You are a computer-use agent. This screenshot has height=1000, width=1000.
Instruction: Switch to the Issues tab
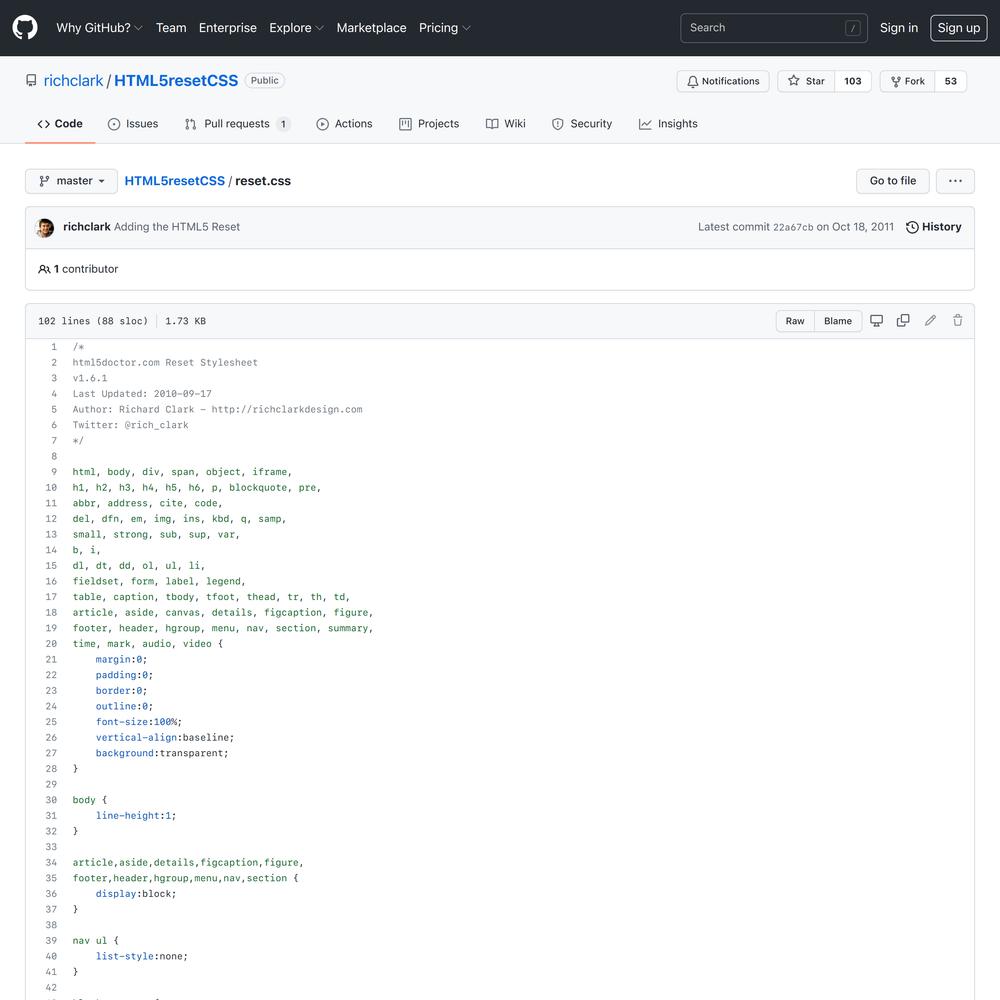[133, 124]
